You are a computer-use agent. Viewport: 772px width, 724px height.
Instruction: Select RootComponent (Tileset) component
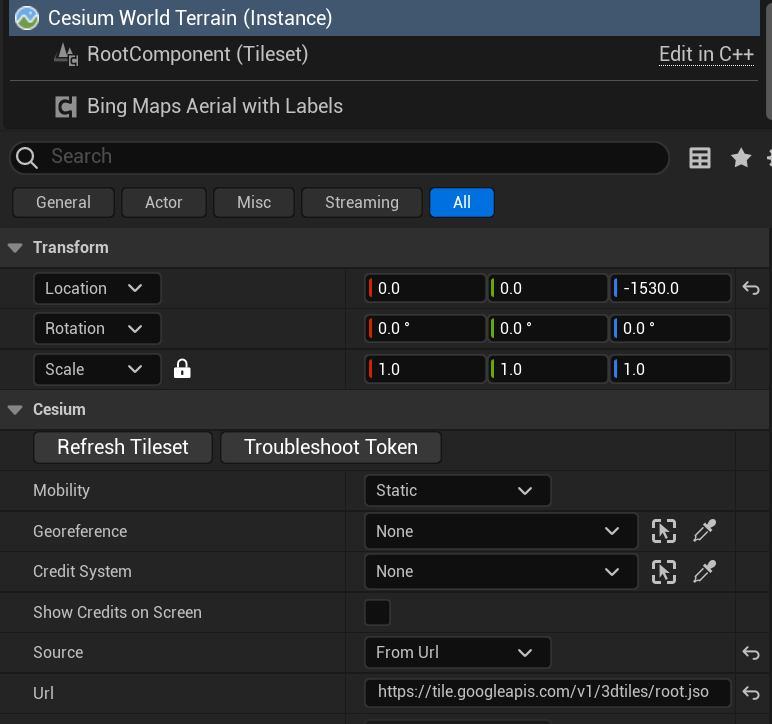[197, 54]
